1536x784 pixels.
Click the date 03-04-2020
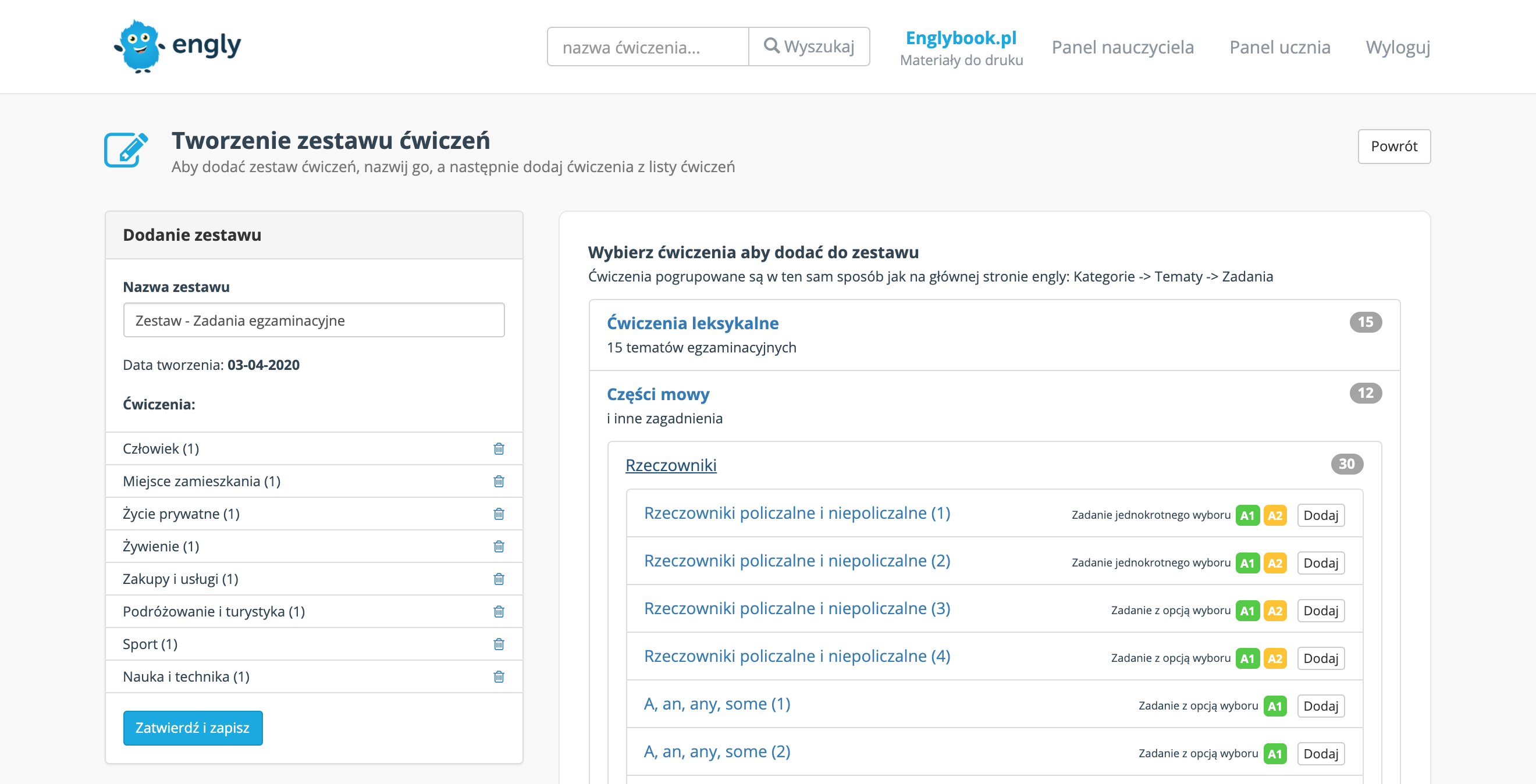[x=264, y=365]
